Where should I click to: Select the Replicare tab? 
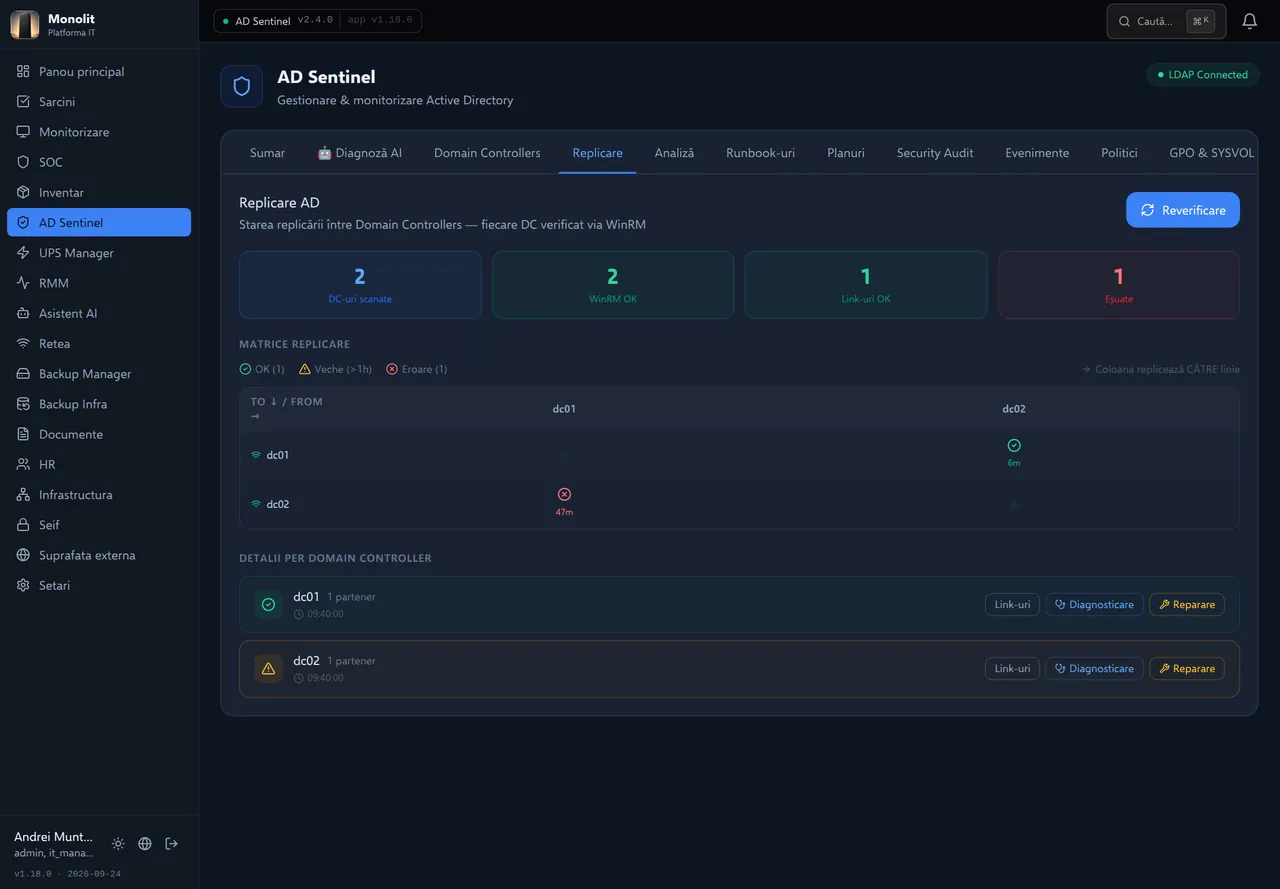(598, 153)
